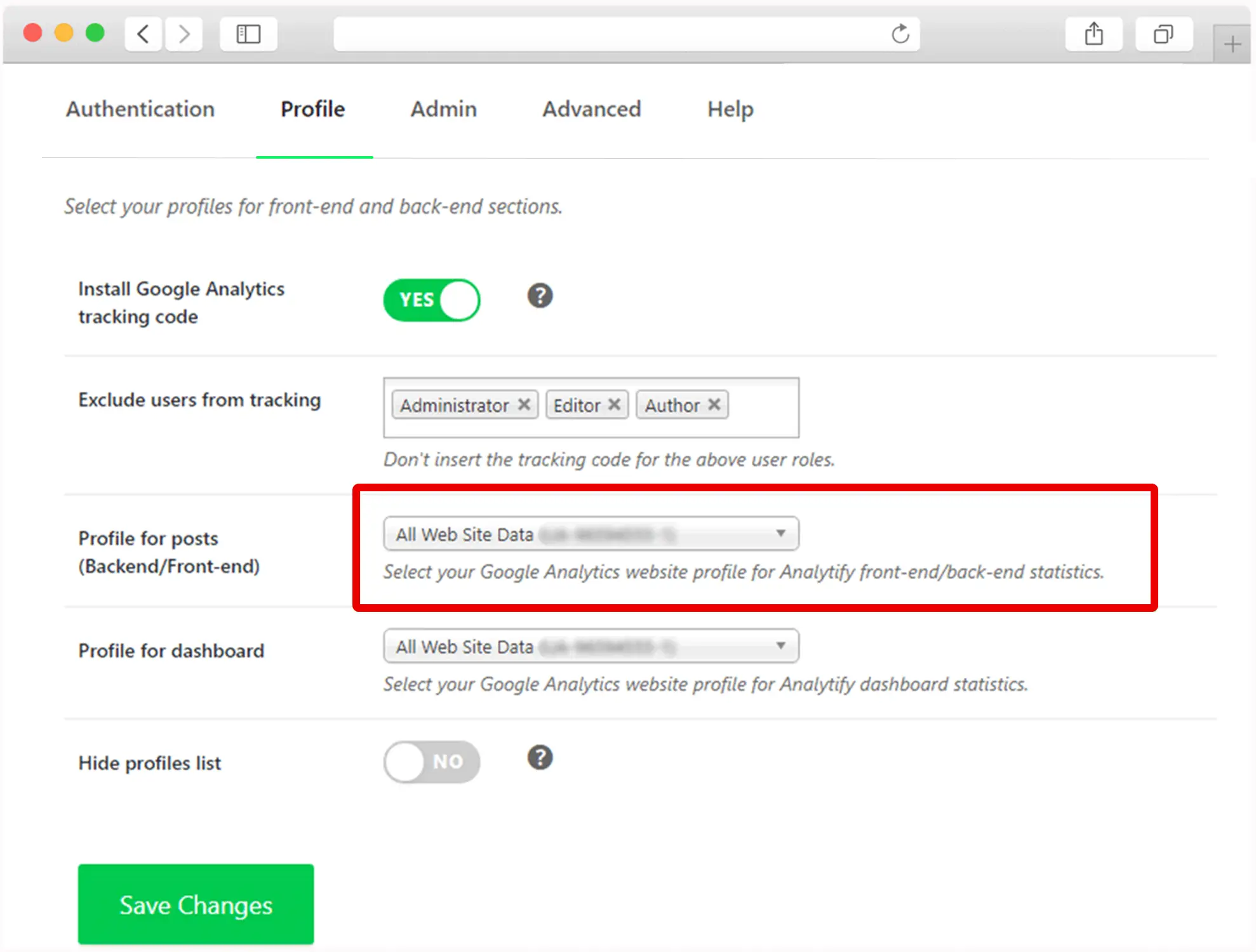
Task: Click the 'Profile for dashboard' label
Action: pos(171,651)
